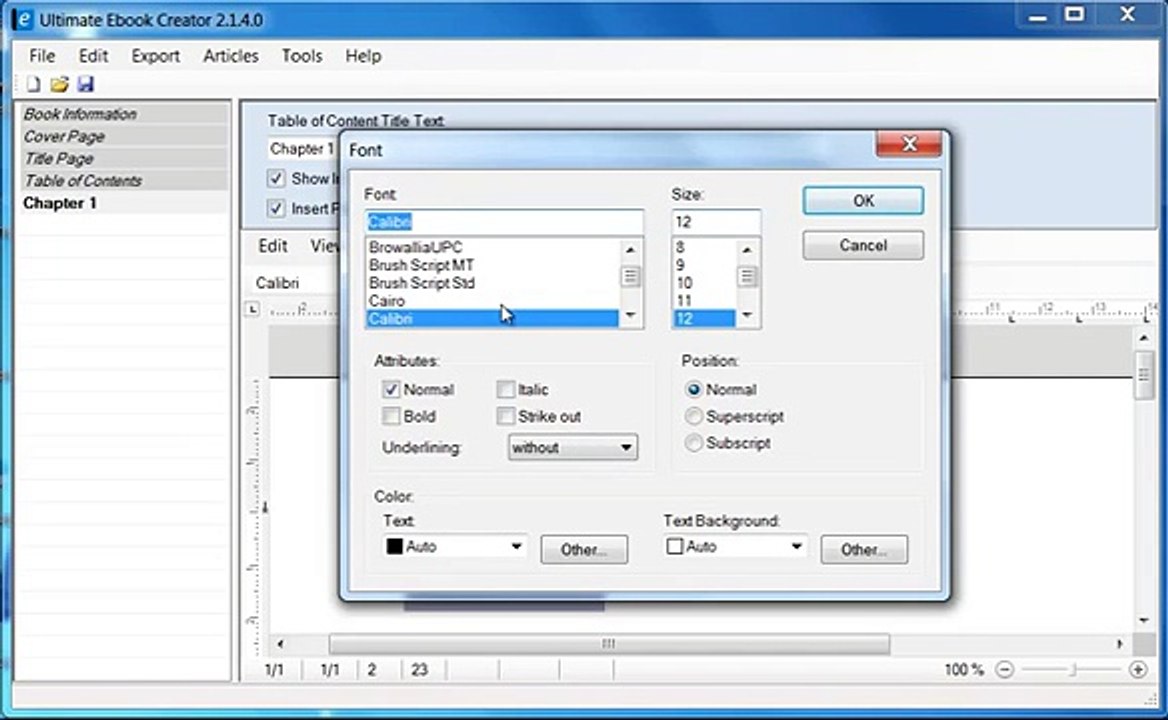Click the font list scroll up arrow
This screenshot has height=720, width=1168.
point(630,249)
